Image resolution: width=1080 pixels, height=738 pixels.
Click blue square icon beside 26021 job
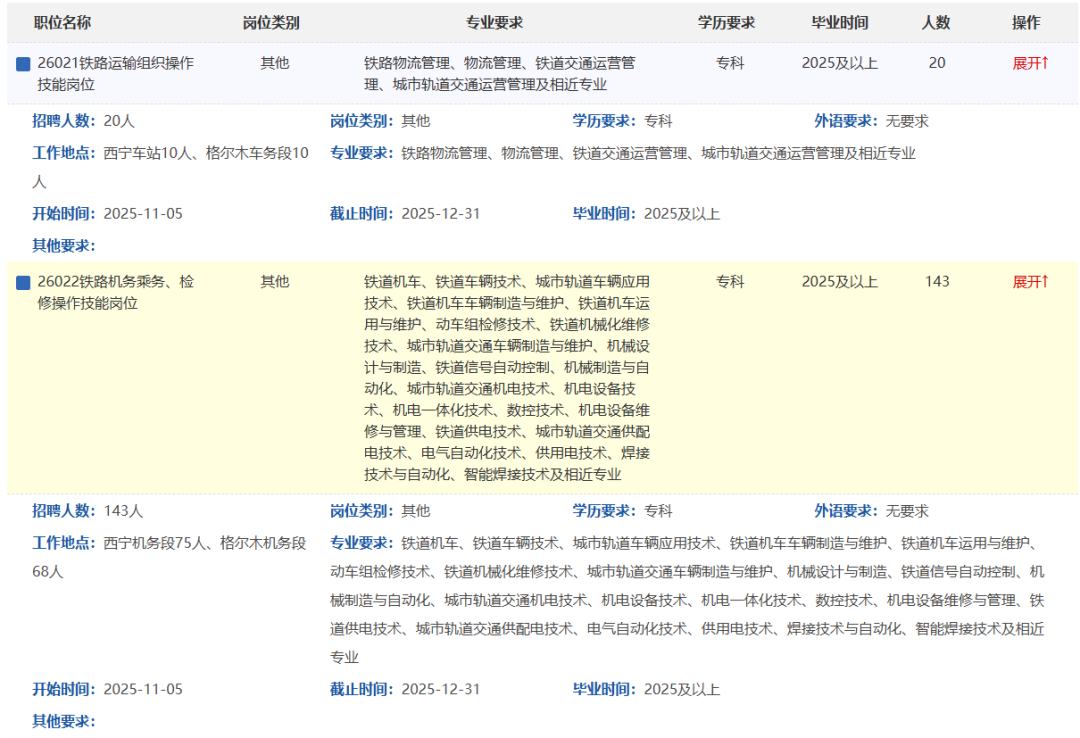pyautogui.click(x=23, y=64)
